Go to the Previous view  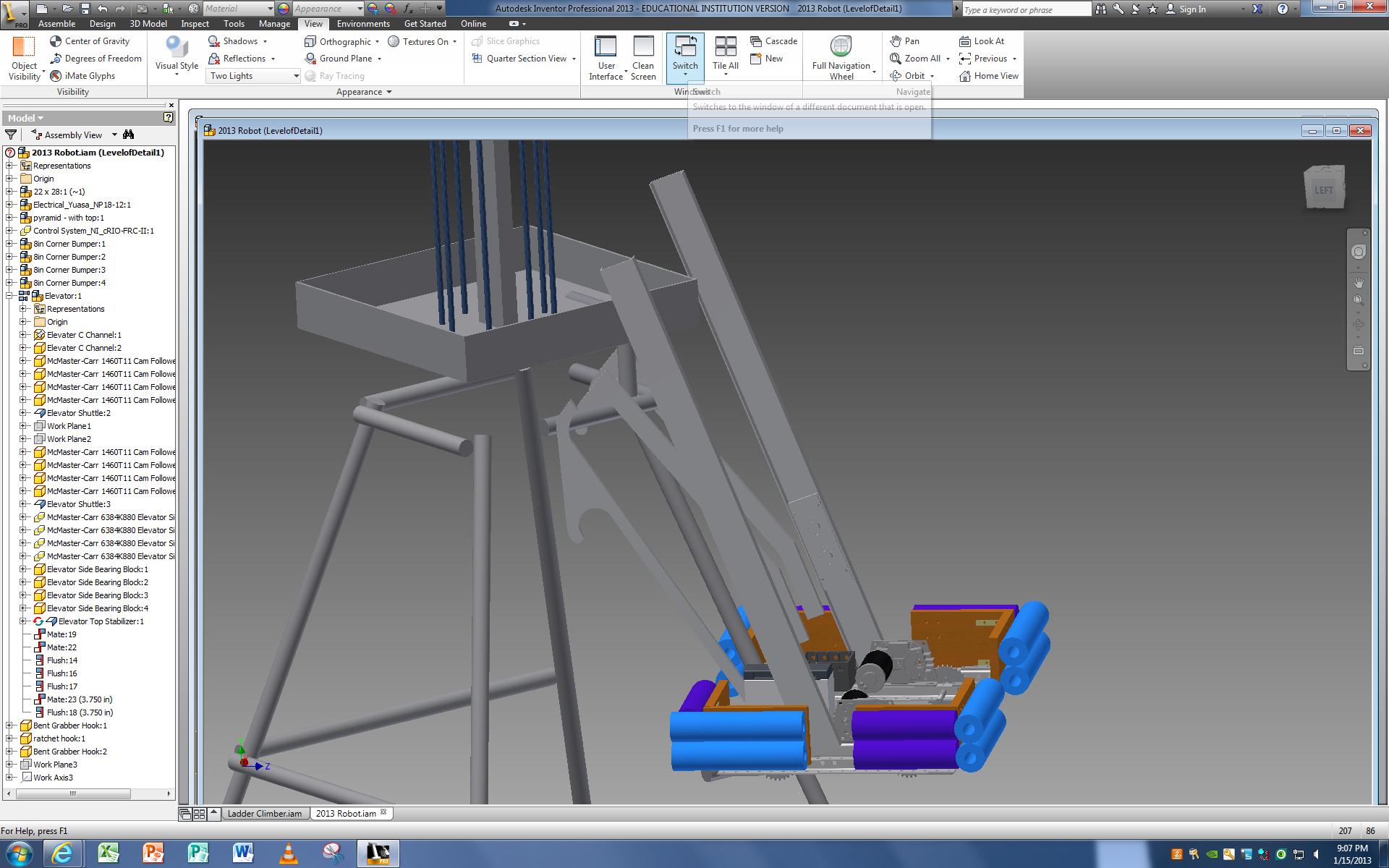[x=983, y=59]
